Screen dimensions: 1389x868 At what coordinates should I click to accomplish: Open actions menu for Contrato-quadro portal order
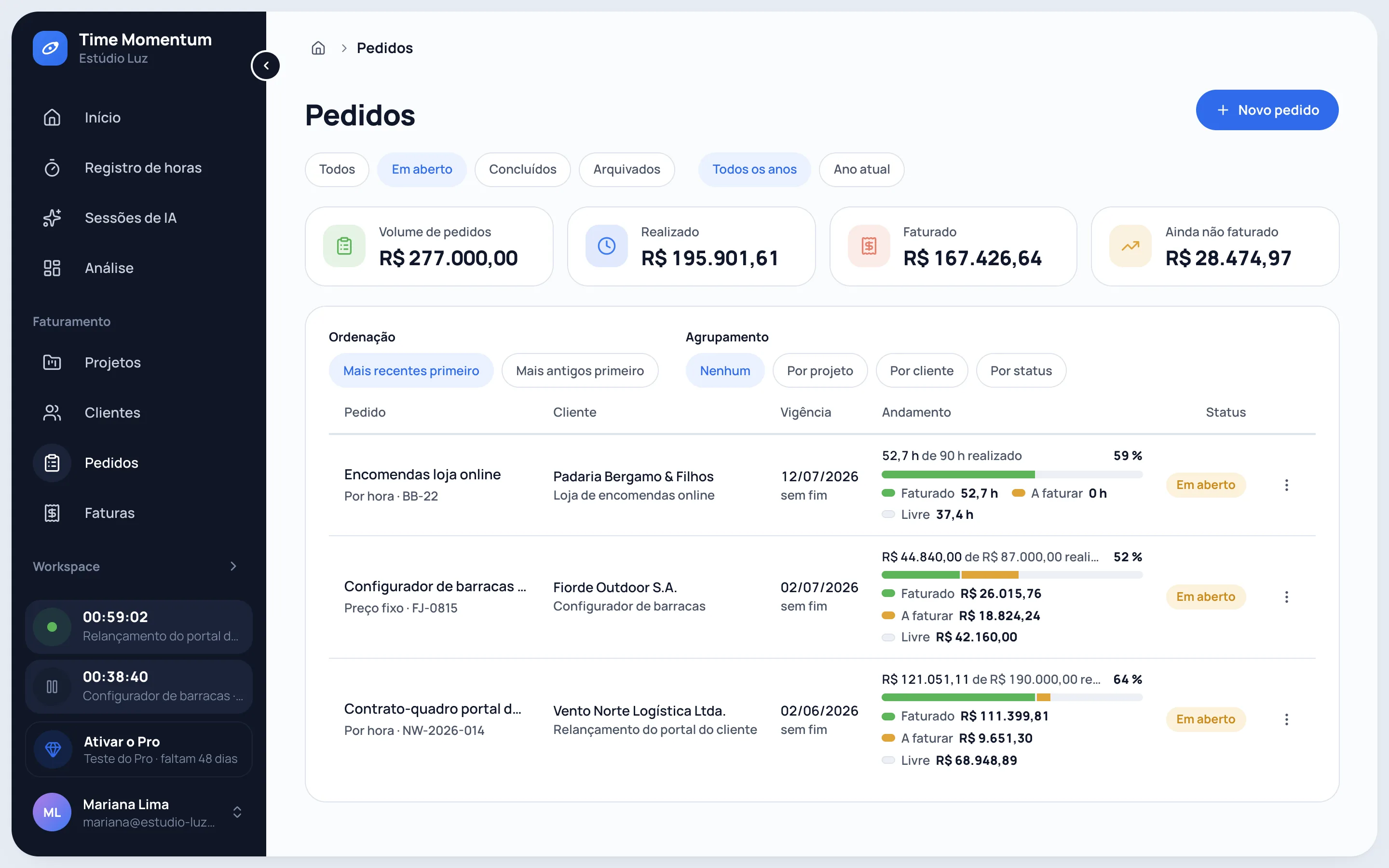point(1287,719)
